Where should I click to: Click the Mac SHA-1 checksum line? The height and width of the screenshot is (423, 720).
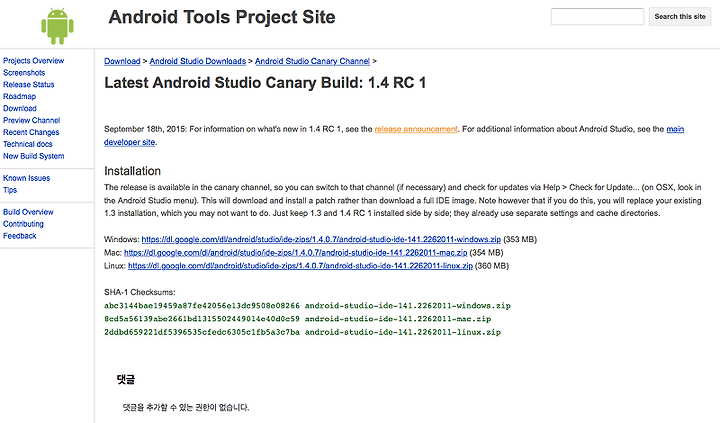[298, 319]
